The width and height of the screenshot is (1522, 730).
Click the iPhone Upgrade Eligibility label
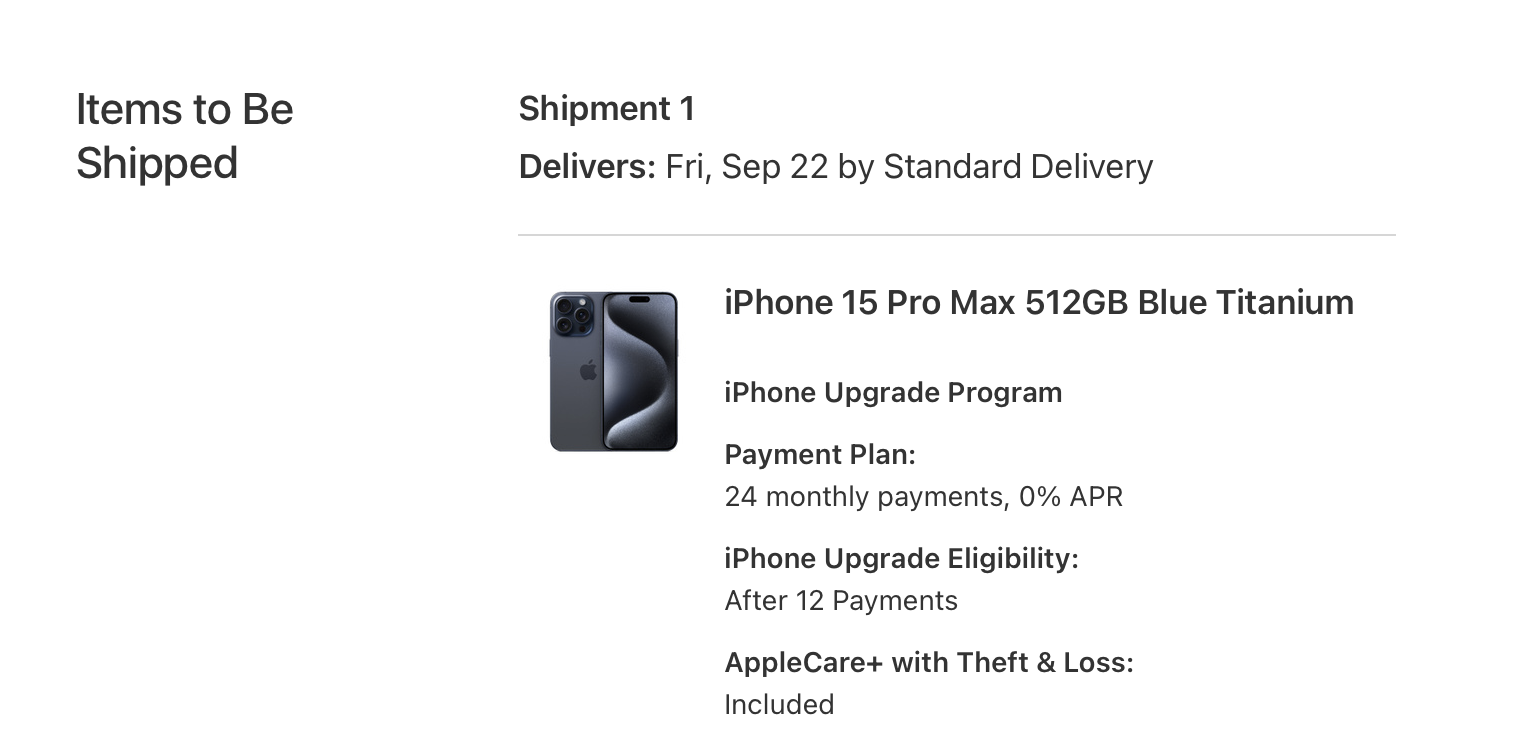(901, 559)
